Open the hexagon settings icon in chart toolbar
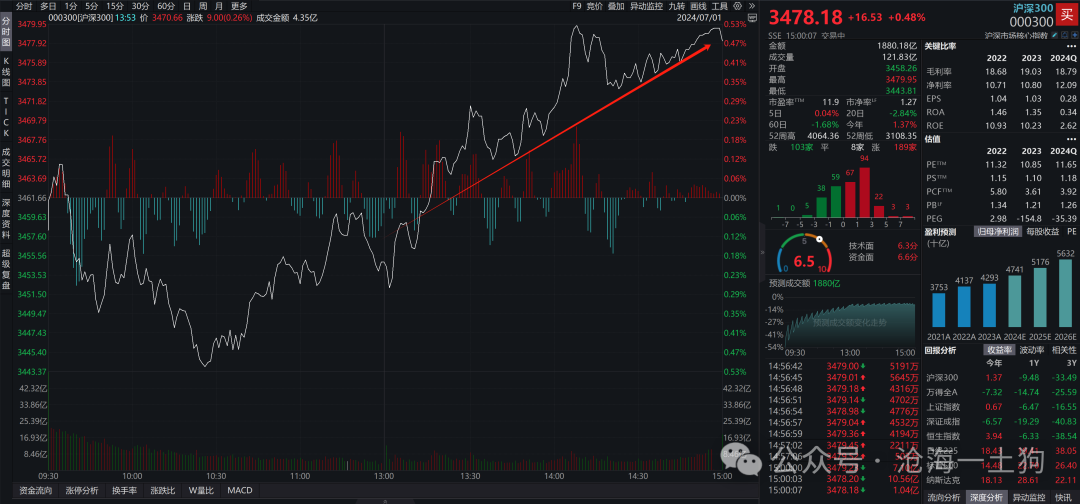This screenshot has height=504, width=1080. pos(738,6)
